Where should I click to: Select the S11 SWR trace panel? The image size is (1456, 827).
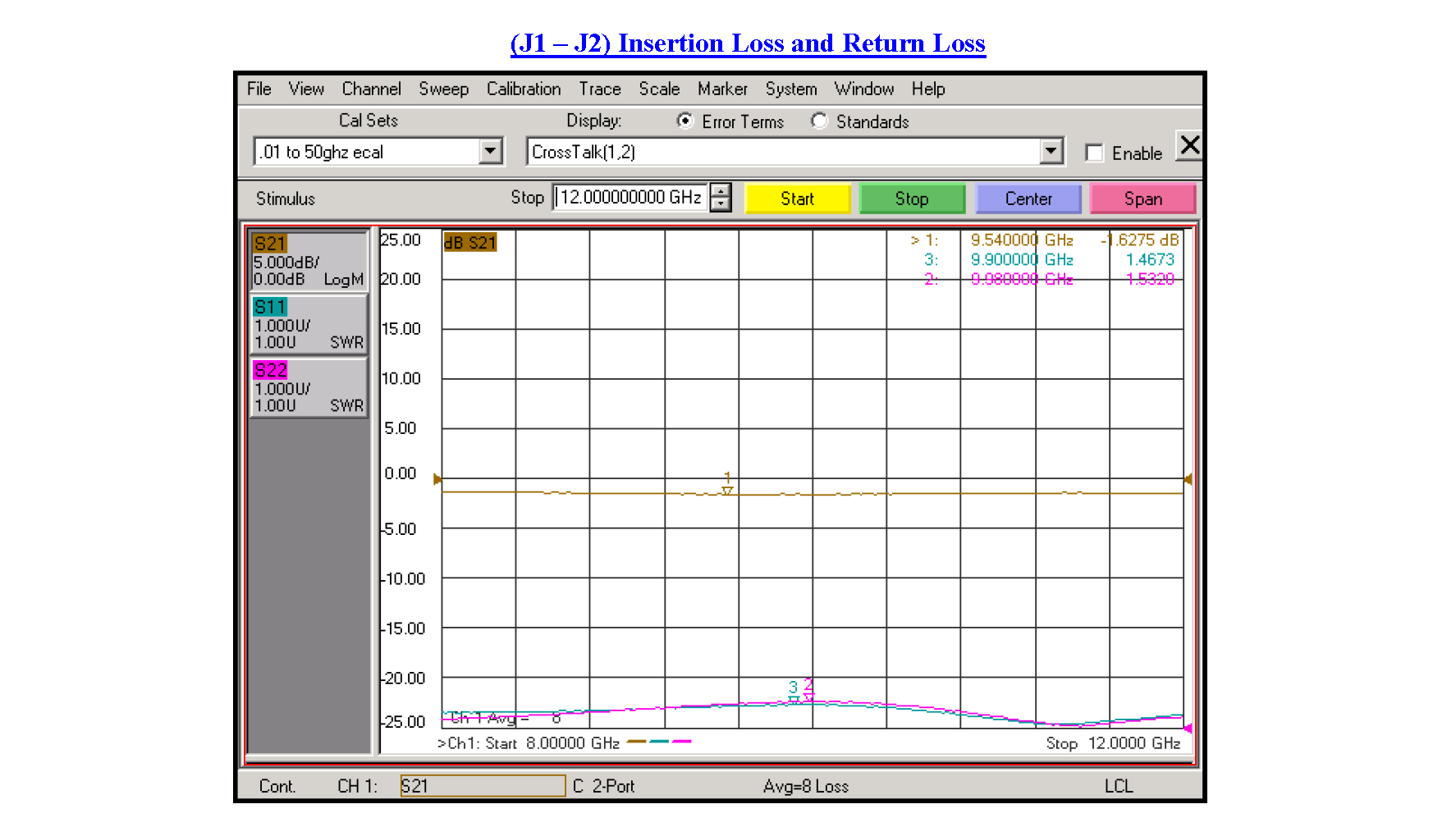click(308, 324)
